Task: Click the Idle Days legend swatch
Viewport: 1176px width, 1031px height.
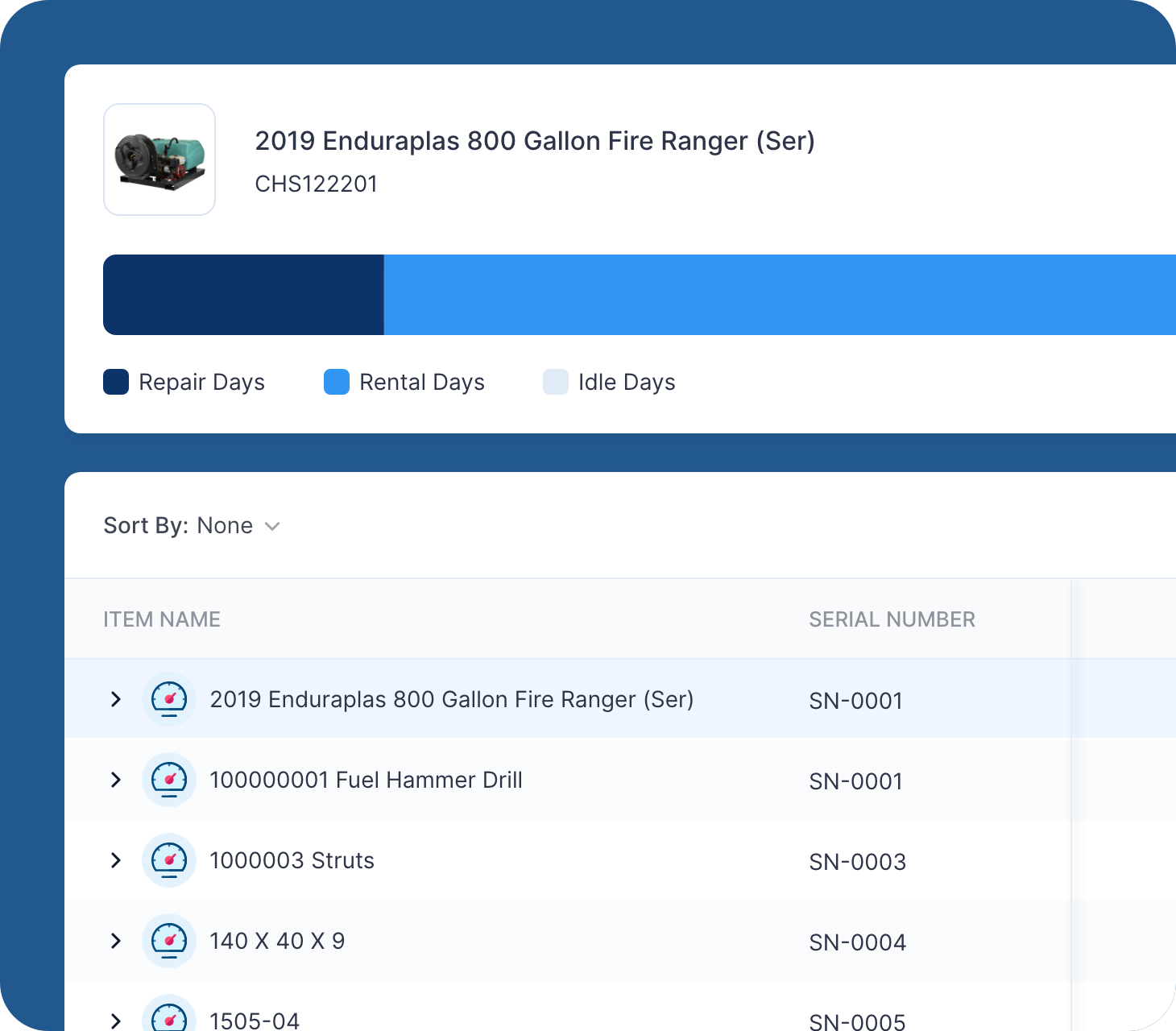Action: point(556,382)
